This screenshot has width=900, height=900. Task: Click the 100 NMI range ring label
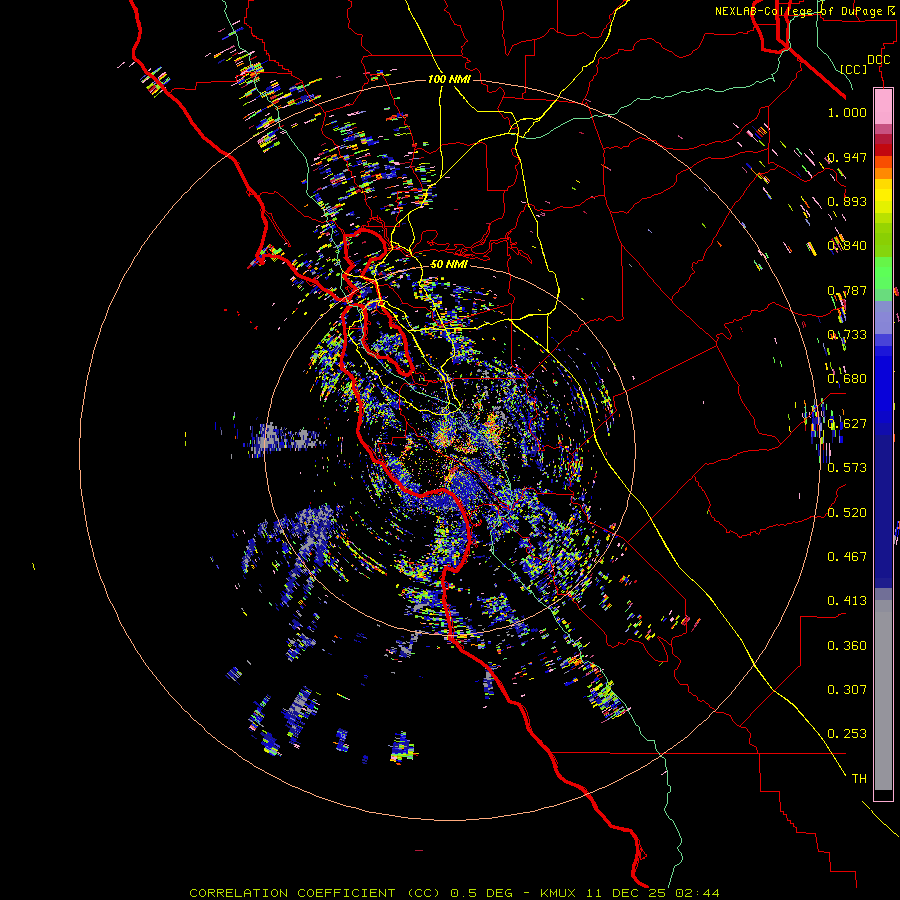click(449, 79)
